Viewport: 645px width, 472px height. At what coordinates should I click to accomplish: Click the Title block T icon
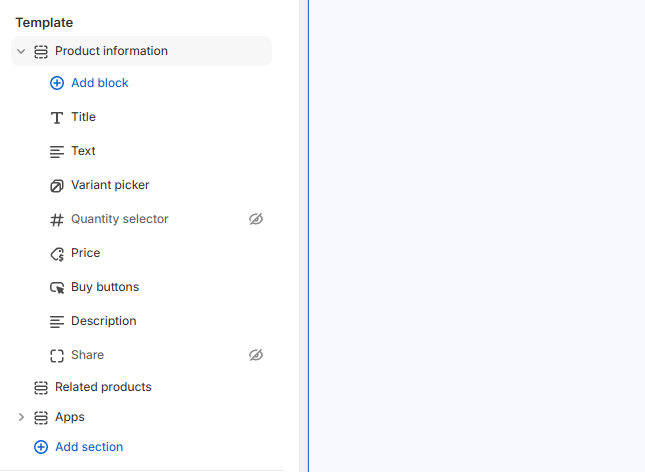pyautogui.click(x=57, y=118)
